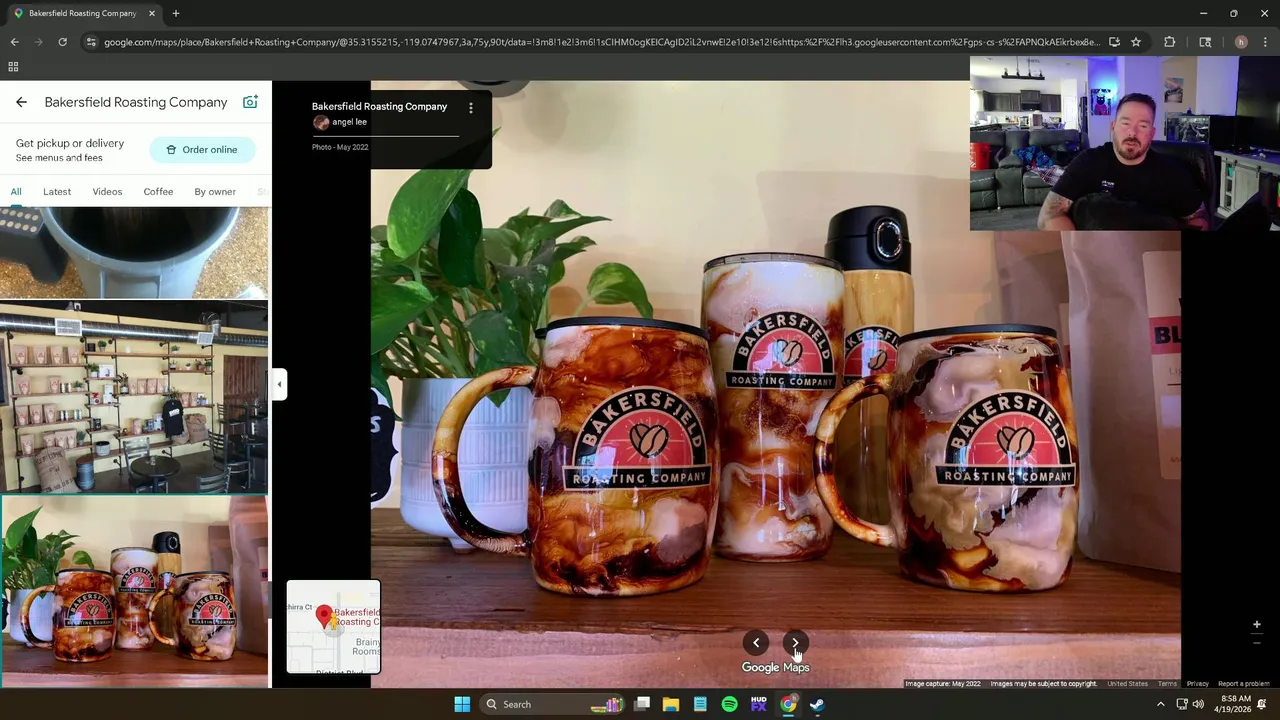Click the Report a problem link
The height and width of the screenshot is (720, 1280).
1244,684
